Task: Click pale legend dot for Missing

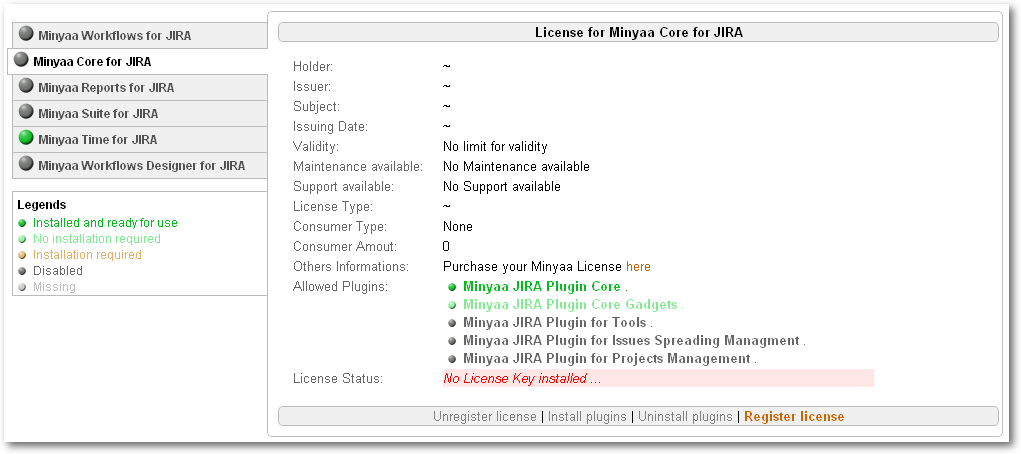Action: pos(22,287)
